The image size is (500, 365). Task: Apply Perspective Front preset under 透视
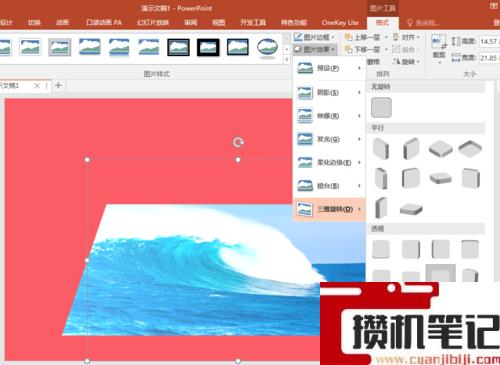(381, 249)
